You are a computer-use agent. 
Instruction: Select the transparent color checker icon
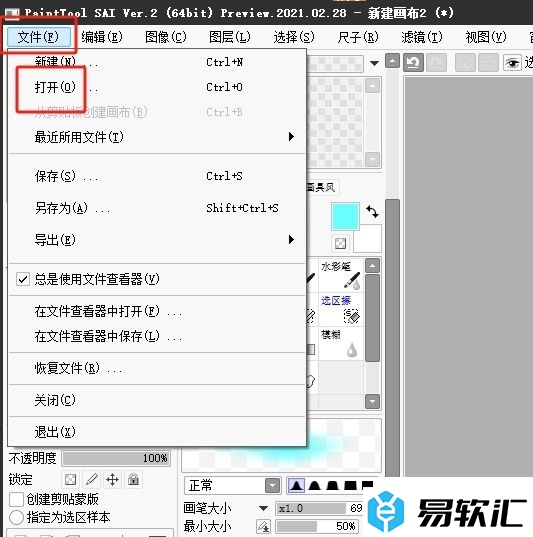(340, 243)
